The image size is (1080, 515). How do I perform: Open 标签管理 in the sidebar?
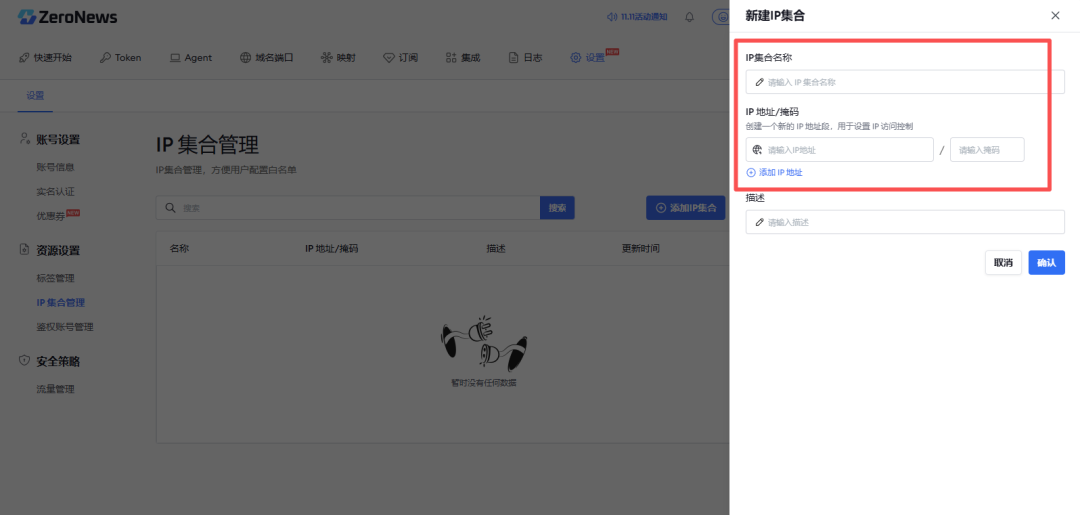55,278
